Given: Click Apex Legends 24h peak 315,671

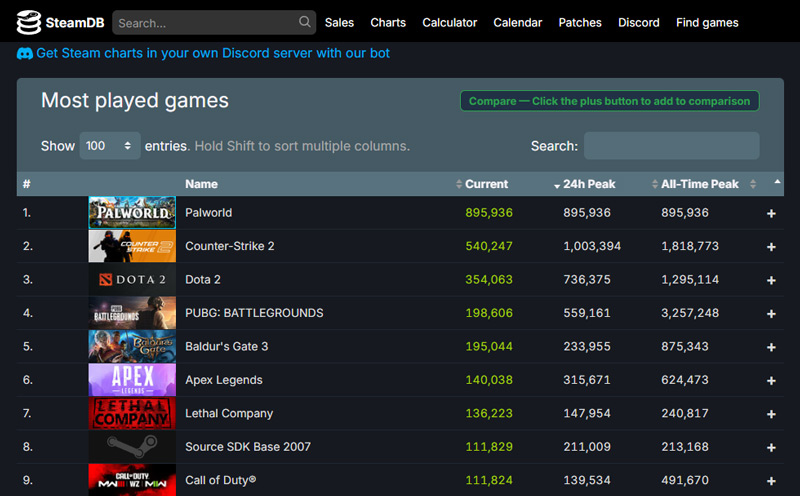Looking at the screenshot, I should click(587, 380).
